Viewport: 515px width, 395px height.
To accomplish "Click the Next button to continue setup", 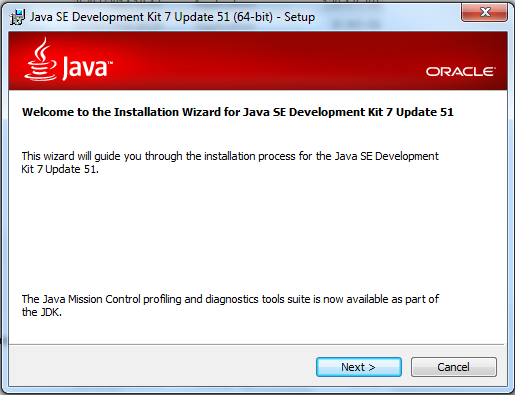I will point(359,367).
